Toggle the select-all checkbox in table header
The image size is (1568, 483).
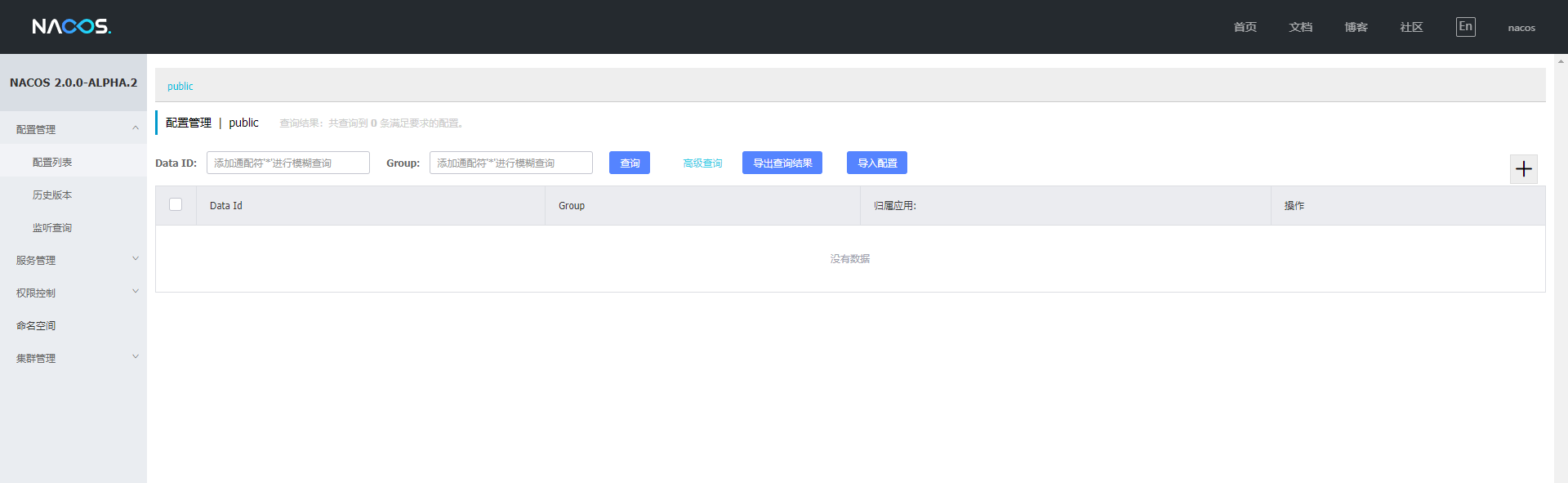[176, 204]
